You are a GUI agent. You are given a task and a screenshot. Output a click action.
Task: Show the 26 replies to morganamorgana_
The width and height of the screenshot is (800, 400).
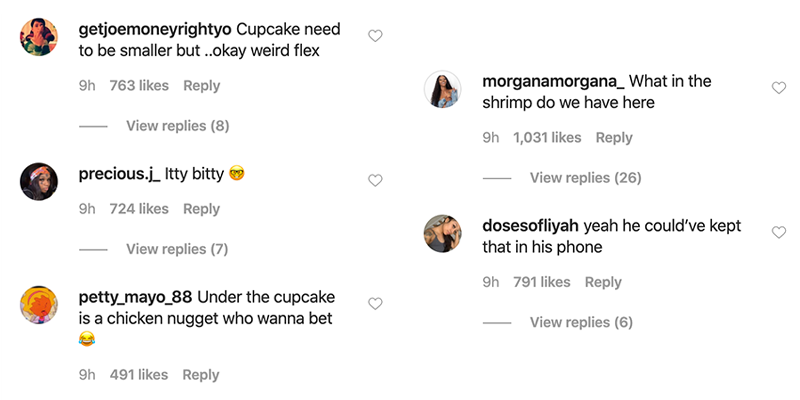(585, 178)
